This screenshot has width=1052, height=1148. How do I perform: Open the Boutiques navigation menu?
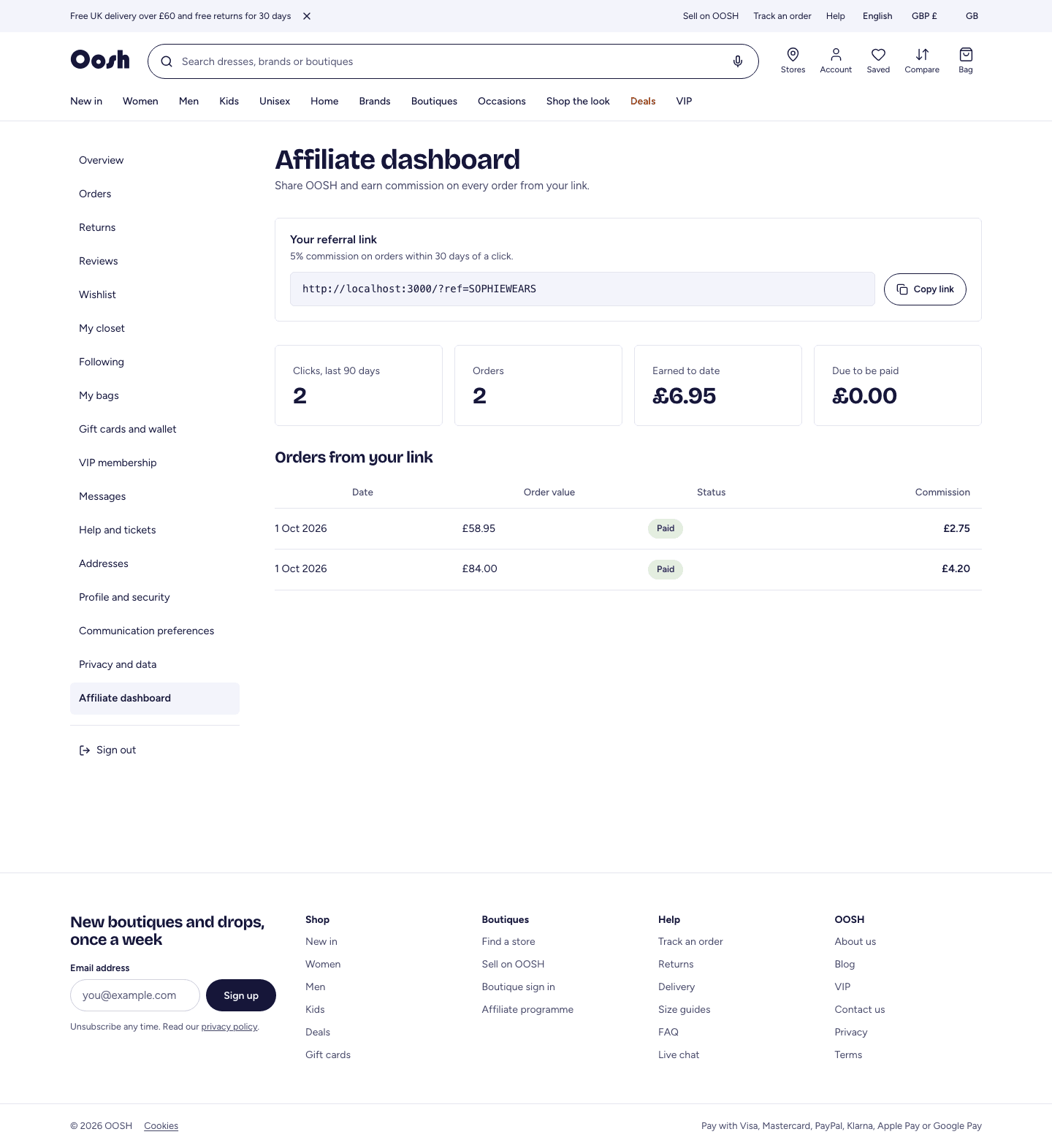[434, 101]
